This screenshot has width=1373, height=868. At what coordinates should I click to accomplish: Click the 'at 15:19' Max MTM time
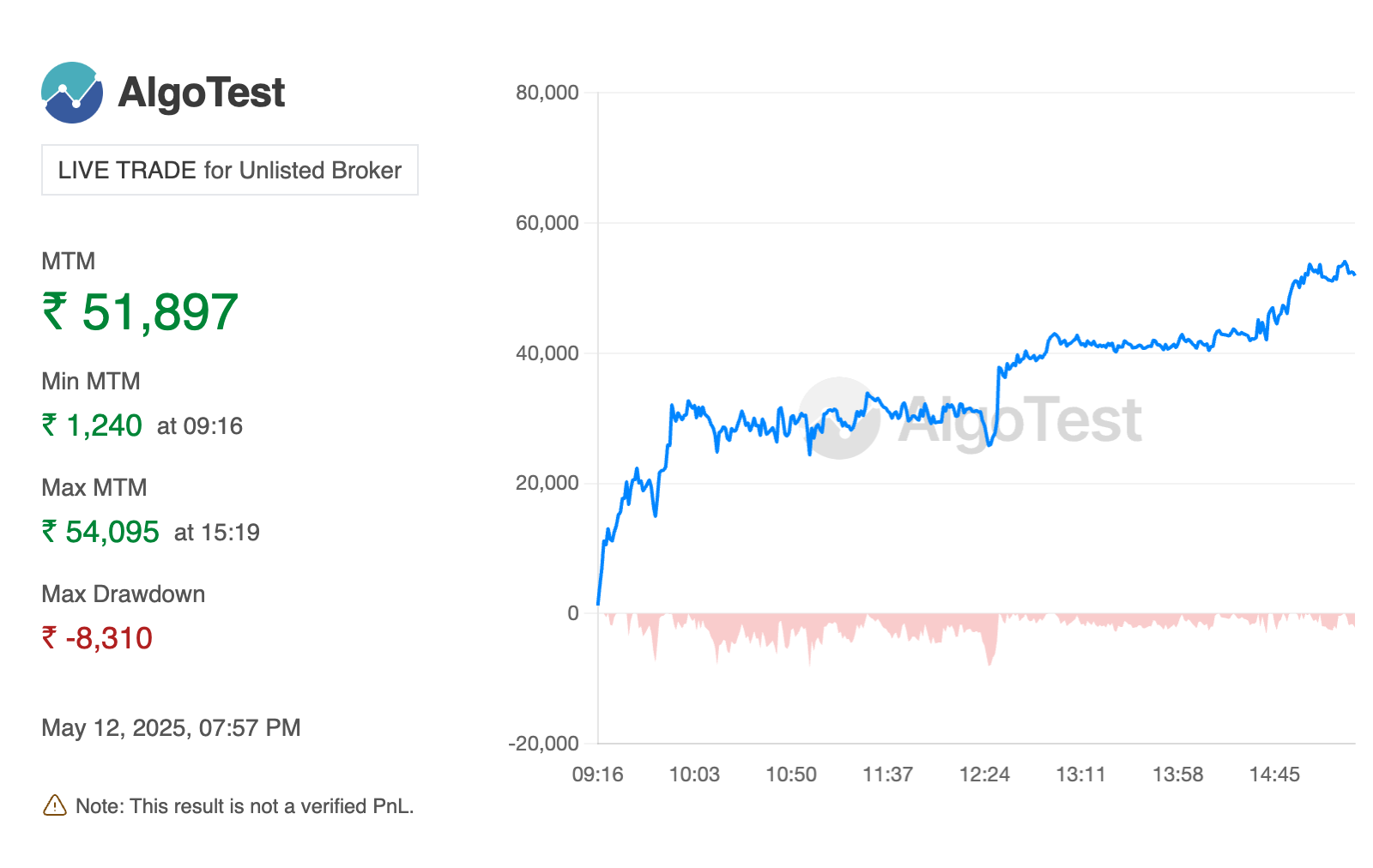coord(216,533)
